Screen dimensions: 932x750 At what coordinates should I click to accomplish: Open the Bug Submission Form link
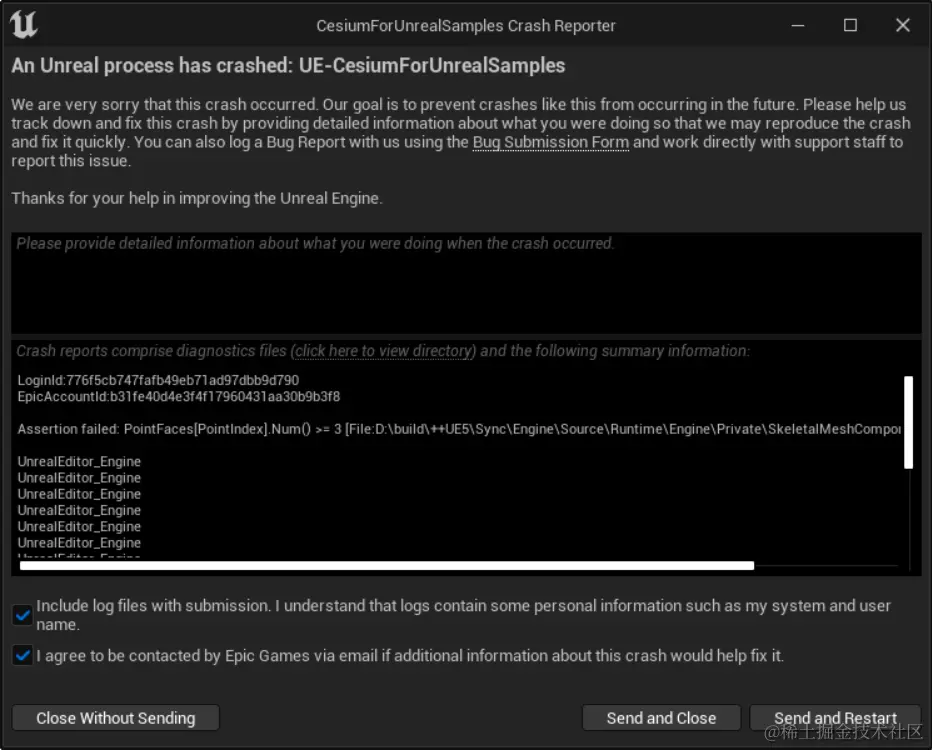550,142
